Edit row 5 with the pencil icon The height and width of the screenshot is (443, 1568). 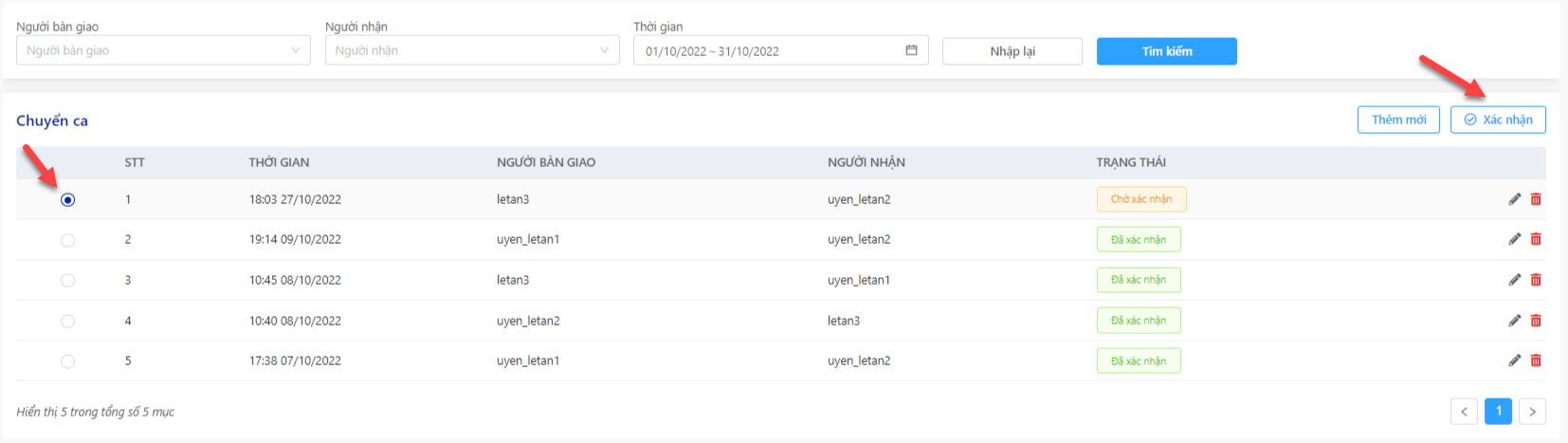pos(1514,360)
